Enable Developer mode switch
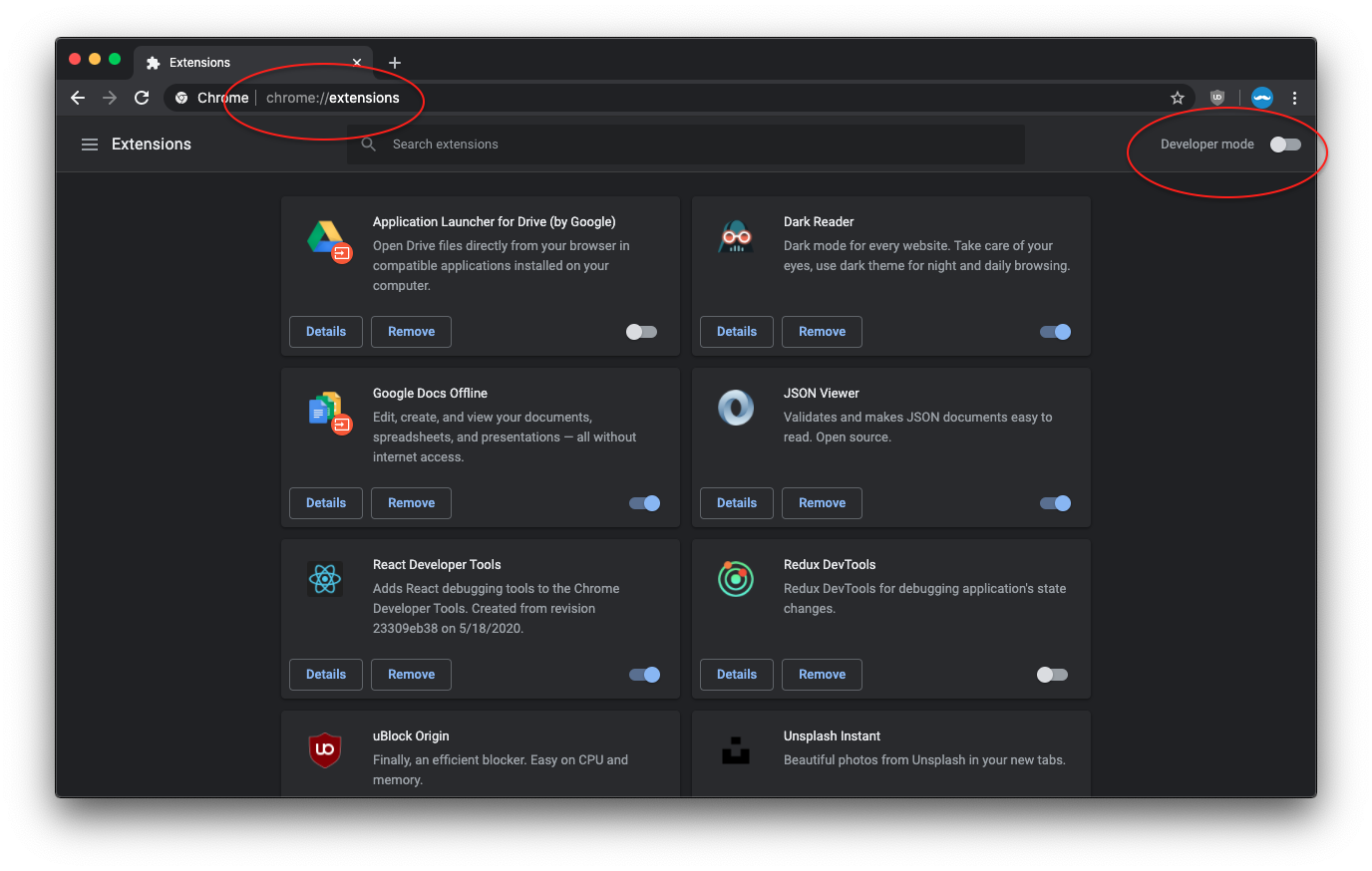Screen dimensions: 1372x871 point(1285,145)
